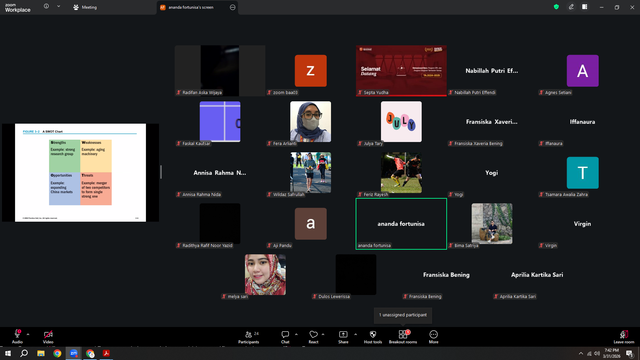Click the zoom Workplace logo
Image resolution: width=640 pixels, height=360 pixels.
click(18, 8)
